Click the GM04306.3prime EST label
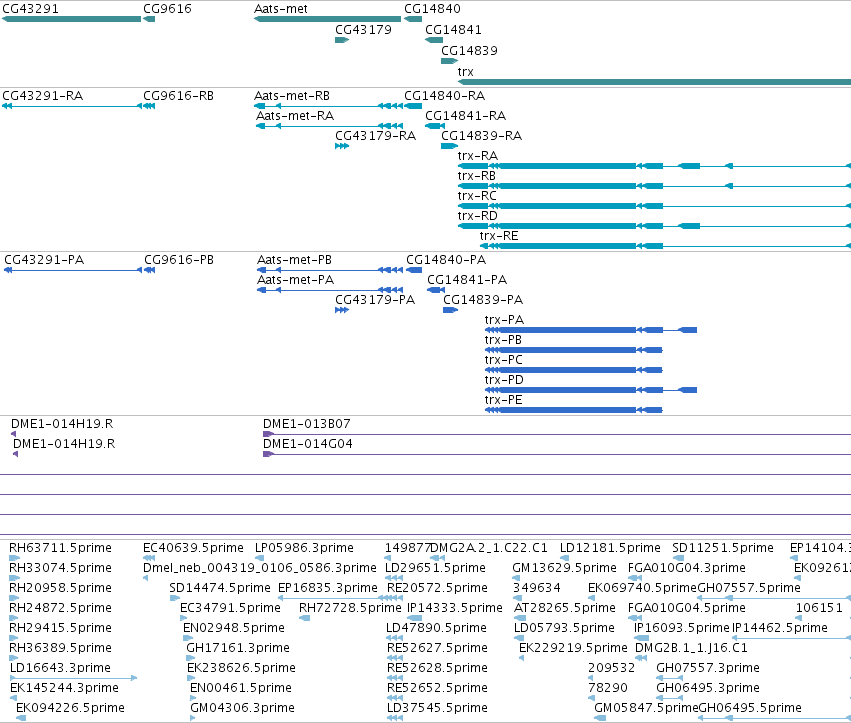This screenshot has height=723, width=851. coord(242,708)
